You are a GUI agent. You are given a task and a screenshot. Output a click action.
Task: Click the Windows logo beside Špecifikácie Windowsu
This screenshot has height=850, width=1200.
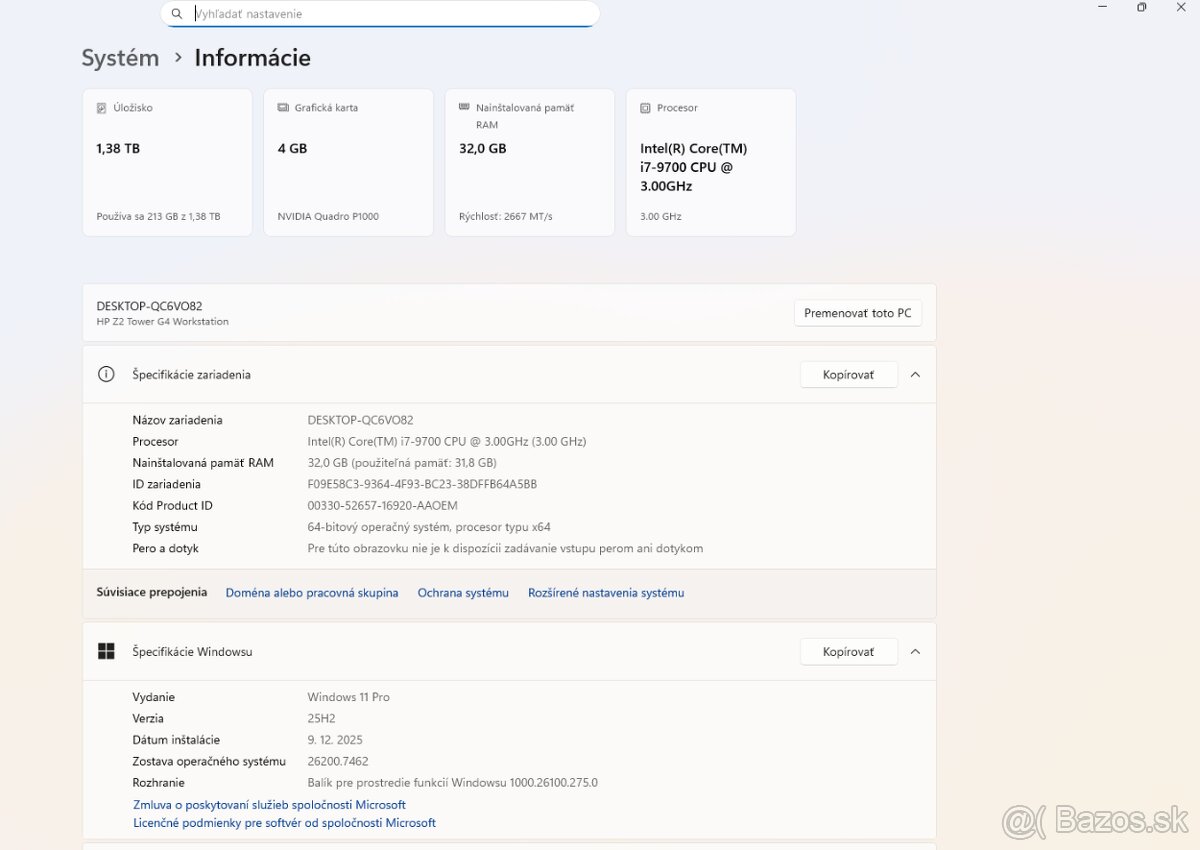tap(106, 651)
